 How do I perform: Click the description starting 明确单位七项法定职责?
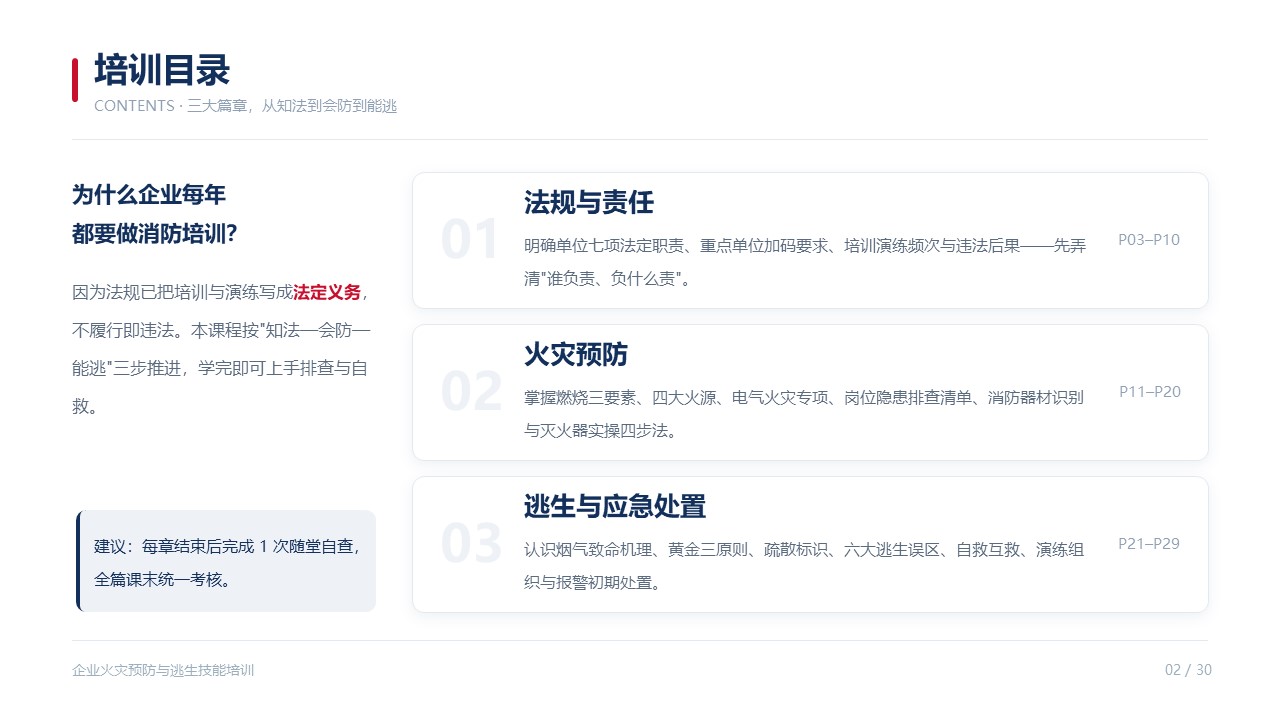coord(805,262)
